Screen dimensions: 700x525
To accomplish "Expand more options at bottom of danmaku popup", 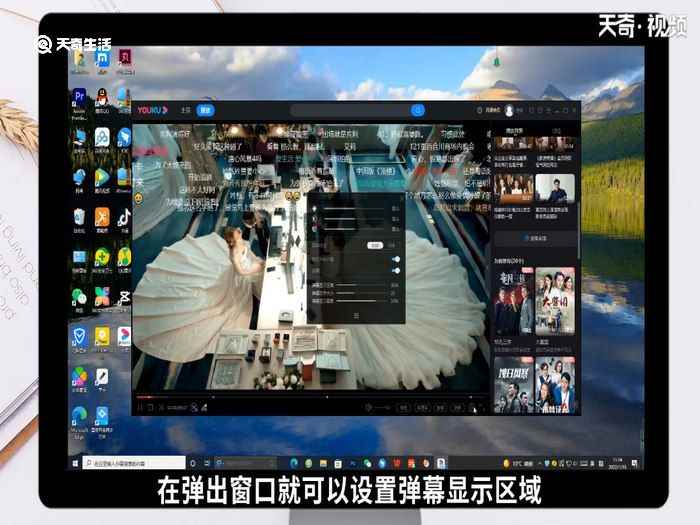I will click(356, 315).
